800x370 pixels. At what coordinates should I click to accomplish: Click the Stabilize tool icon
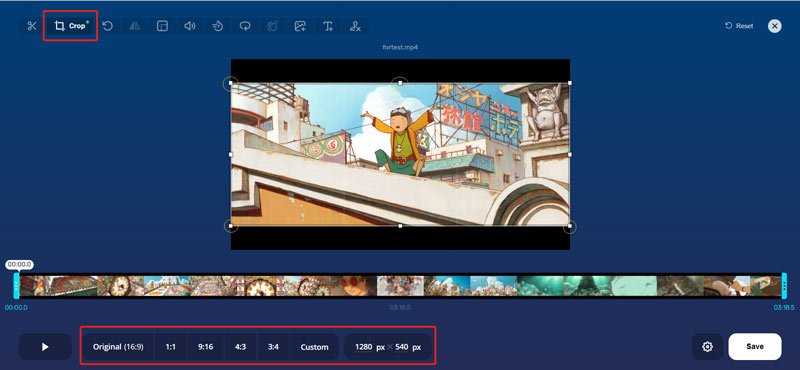[272, 26]
